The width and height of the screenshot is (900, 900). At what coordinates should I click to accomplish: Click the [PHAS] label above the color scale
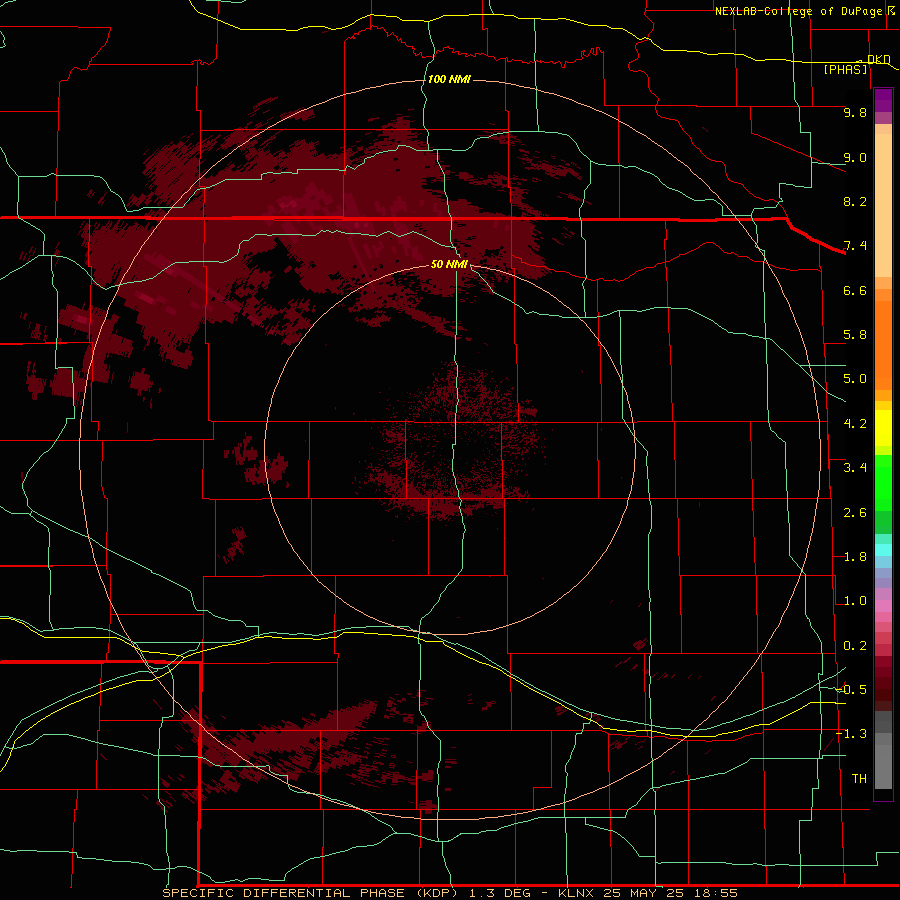(x=845, y=69)
